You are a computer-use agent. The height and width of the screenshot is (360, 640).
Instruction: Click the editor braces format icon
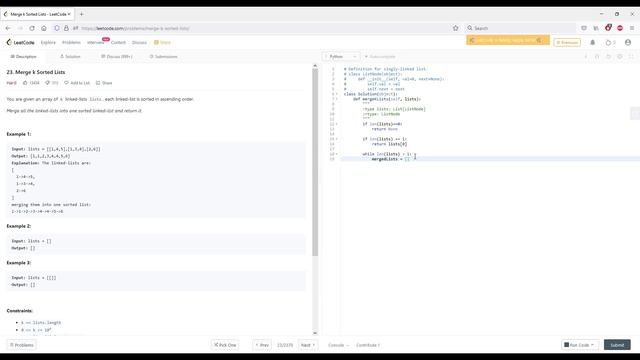click(597, 56)
